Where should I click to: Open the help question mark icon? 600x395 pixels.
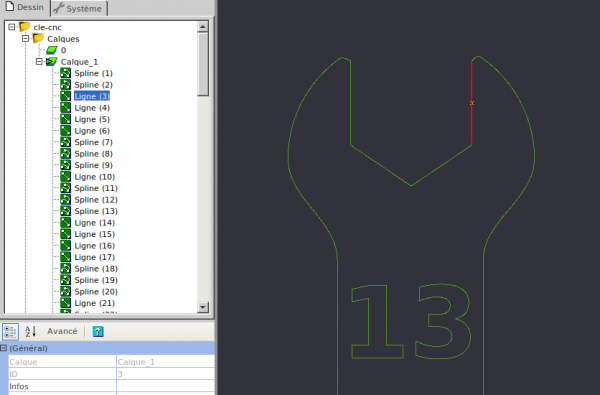click(x=98, y=331)
